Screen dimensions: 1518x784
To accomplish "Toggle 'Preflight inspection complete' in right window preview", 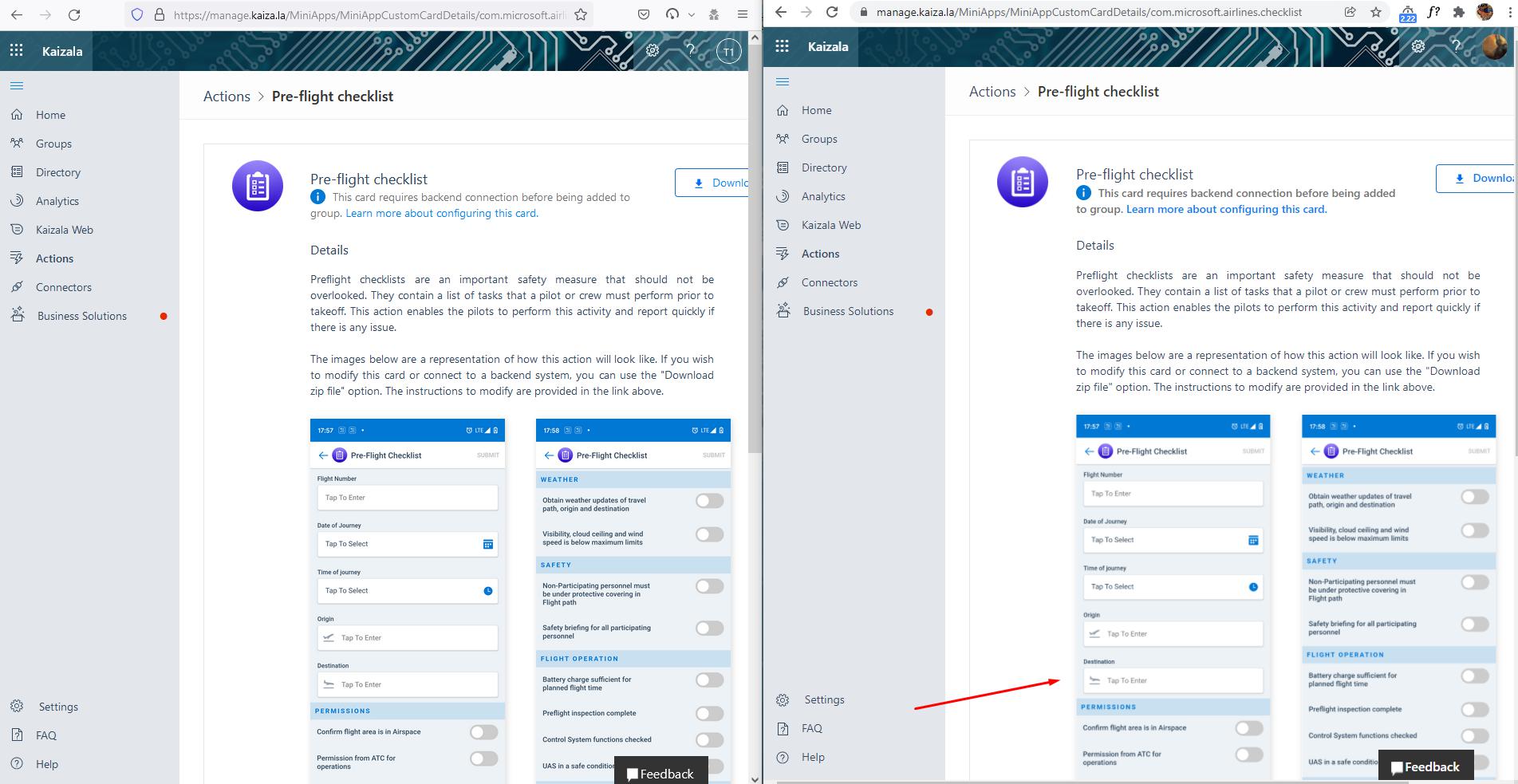I will pos(1474,709).
